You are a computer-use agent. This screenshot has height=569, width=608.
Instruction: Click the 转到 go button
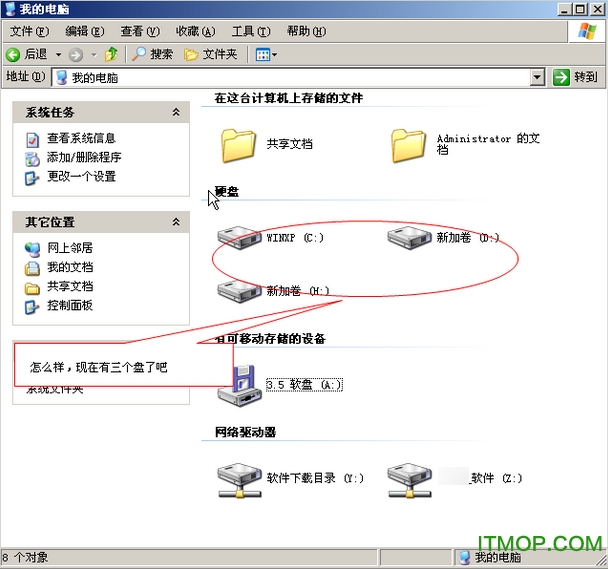575,77
